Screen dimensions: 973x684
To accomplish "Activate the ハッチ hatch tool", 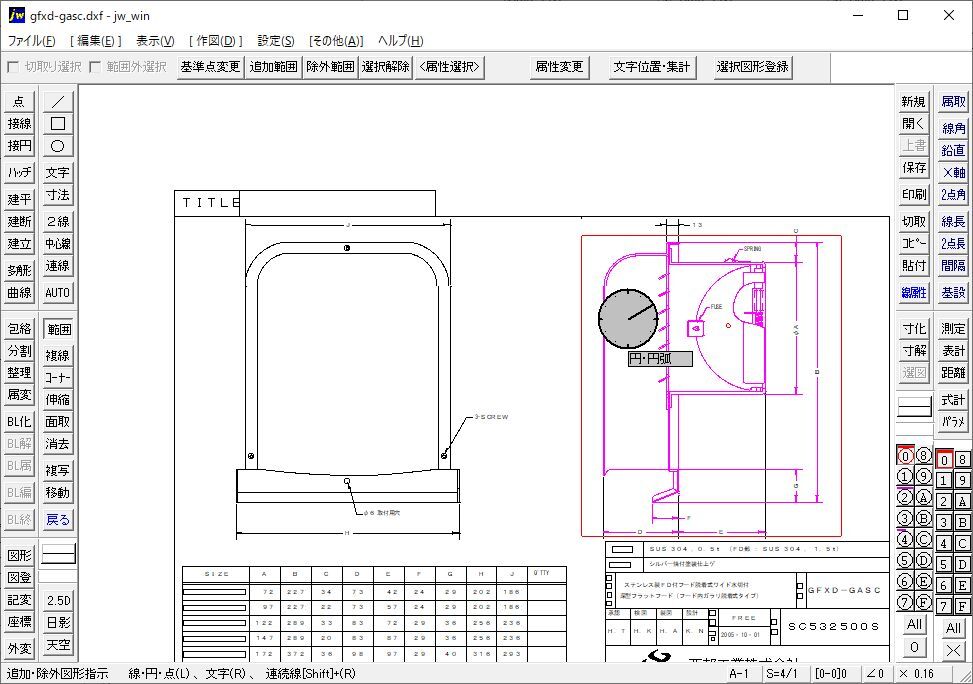I will tap(20, 173).
